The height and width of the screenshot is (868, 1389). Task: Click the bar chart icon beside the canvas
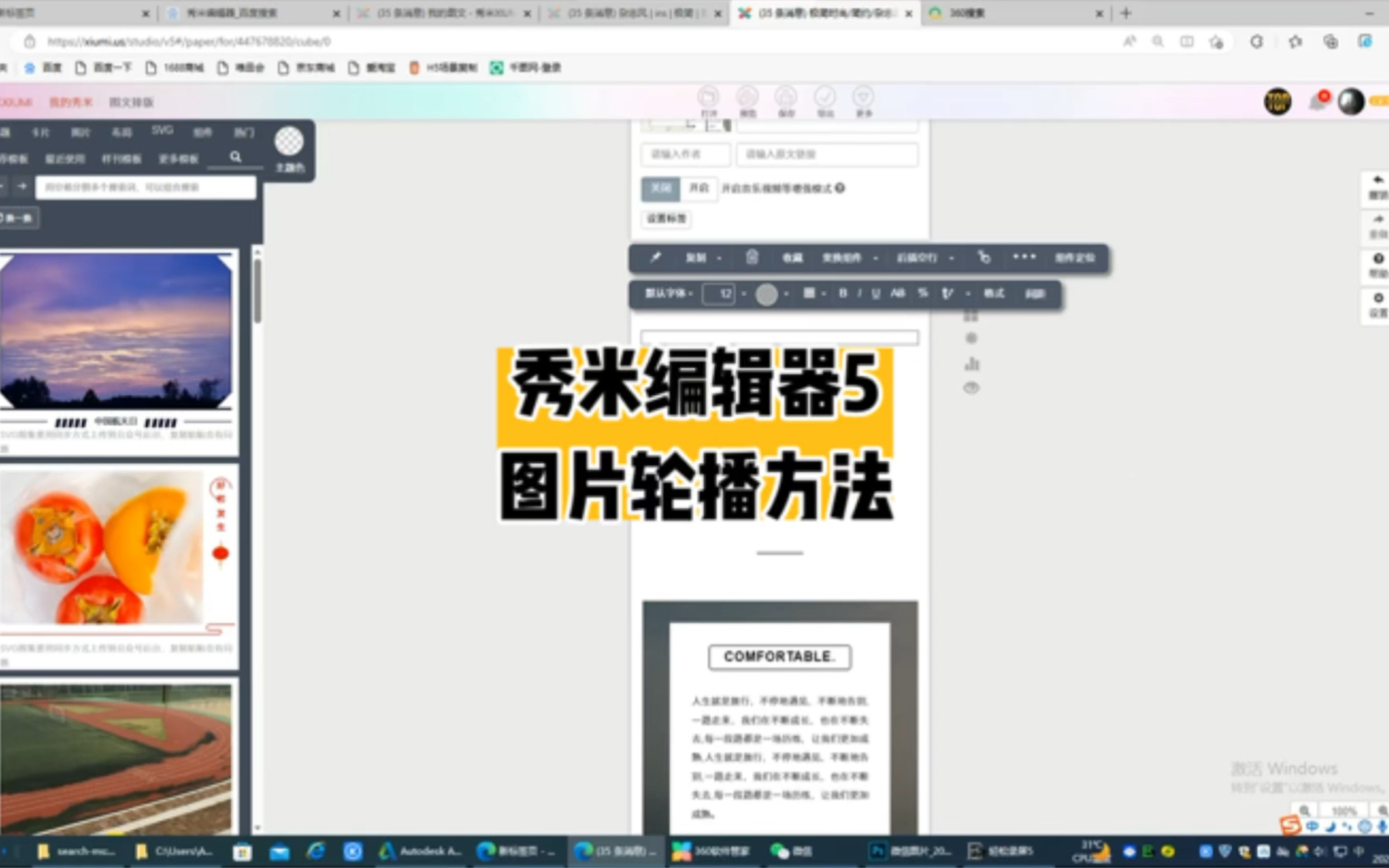pyautogui.click(x=971, y=362)
